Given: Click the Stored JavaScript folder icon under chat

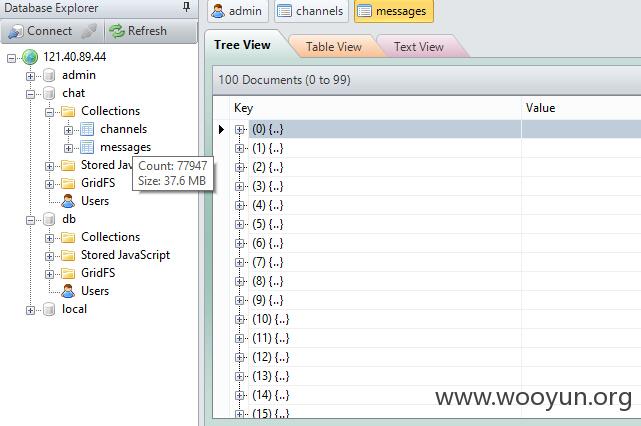Looking at the screenshot, I should [x=68, y=165].
